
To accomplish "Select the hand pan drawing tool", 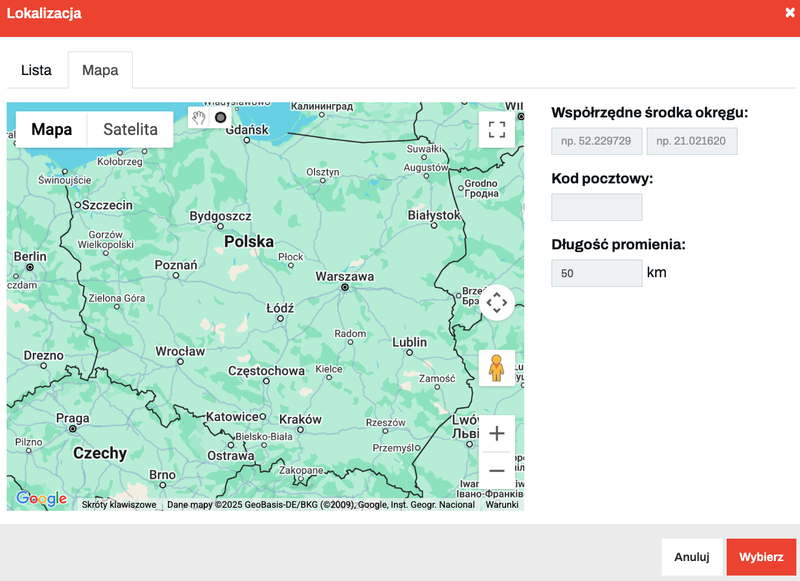I will (x=199, y=117).
